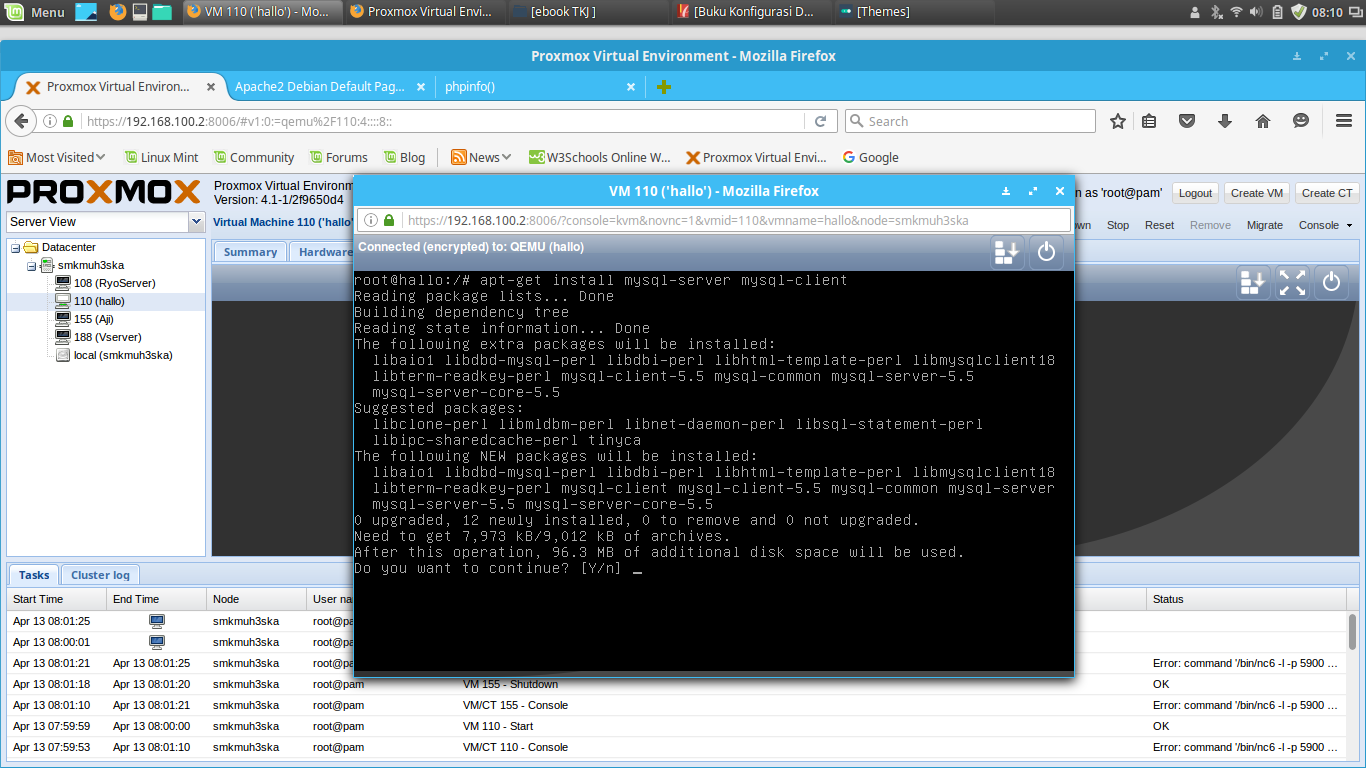Open the Firefox hamburger menu
1366x768 pixels.
point(1344,121)
